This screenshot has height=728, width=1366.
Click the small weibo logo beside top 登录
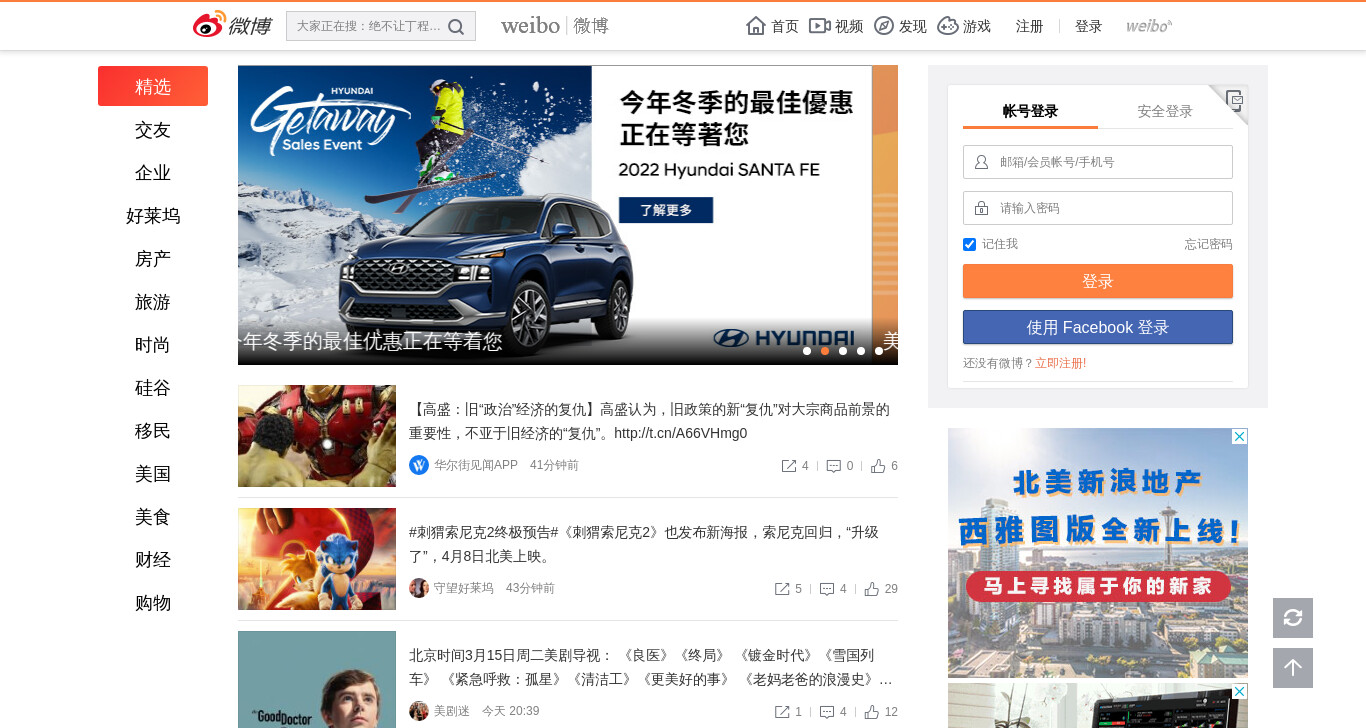pyautogui.click(x=1149, y=26)
